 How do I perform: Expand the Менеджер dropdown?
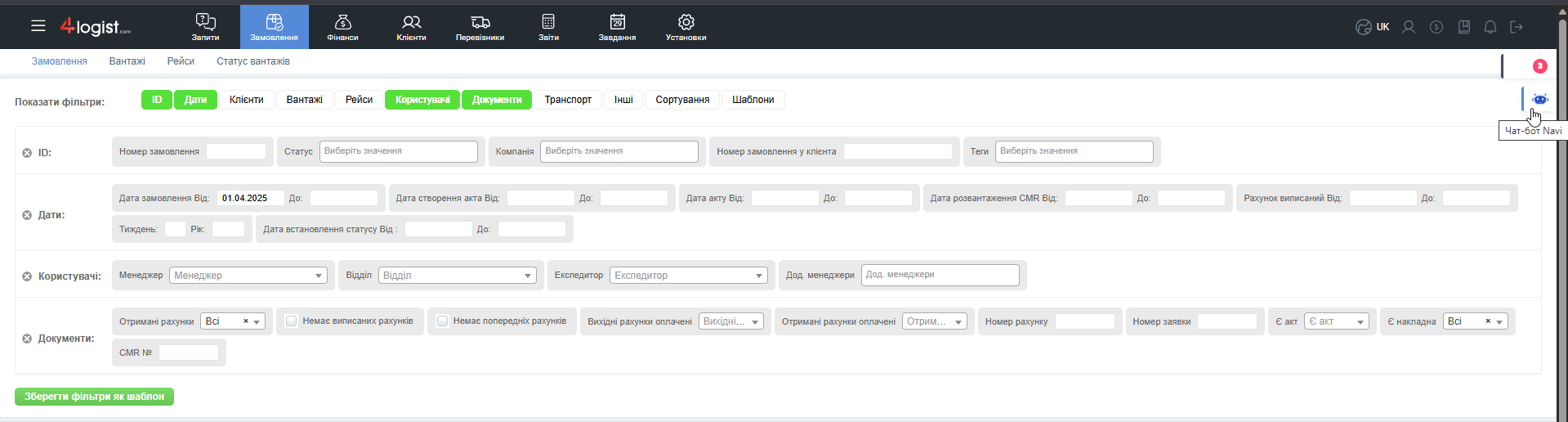pyautogui.click(x=248, y=276)
